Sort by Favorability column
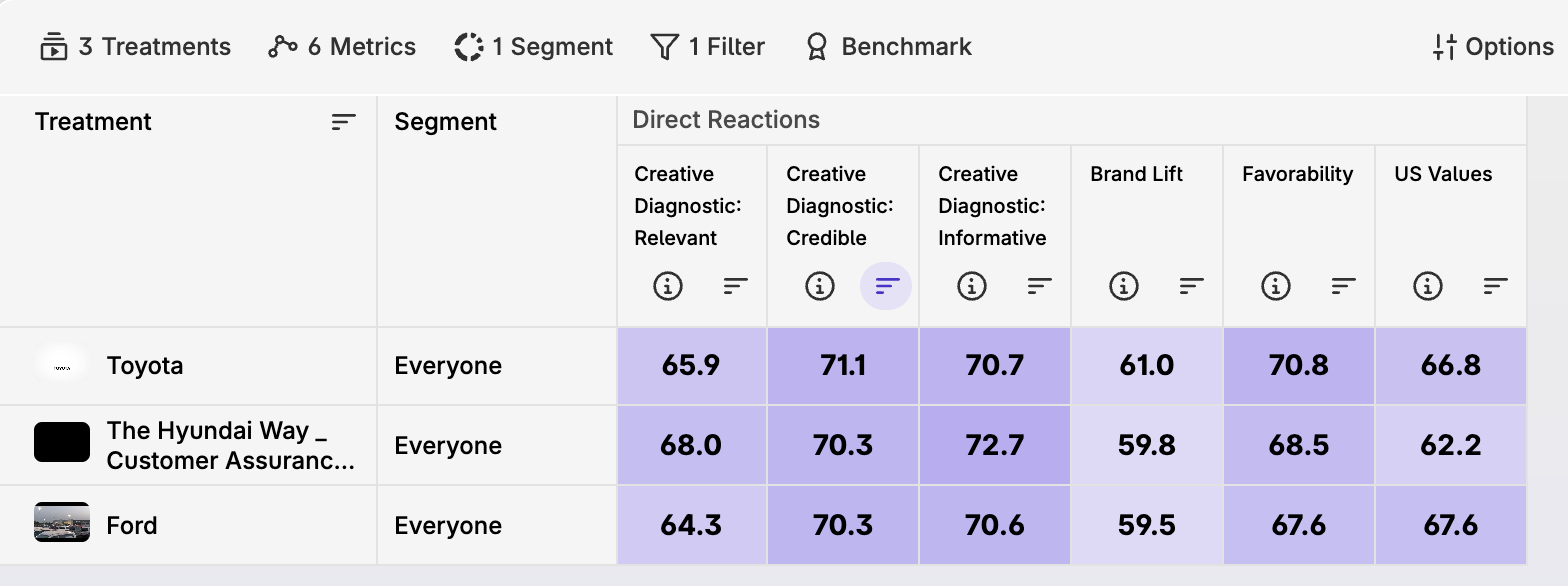This screenshot has width=1568, height=586. click(1344, 287)
